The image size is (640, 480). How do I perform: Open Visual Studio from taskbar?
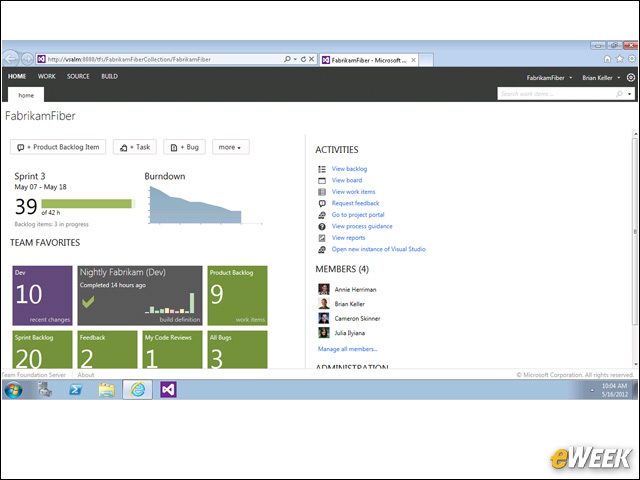pos(168,390)
